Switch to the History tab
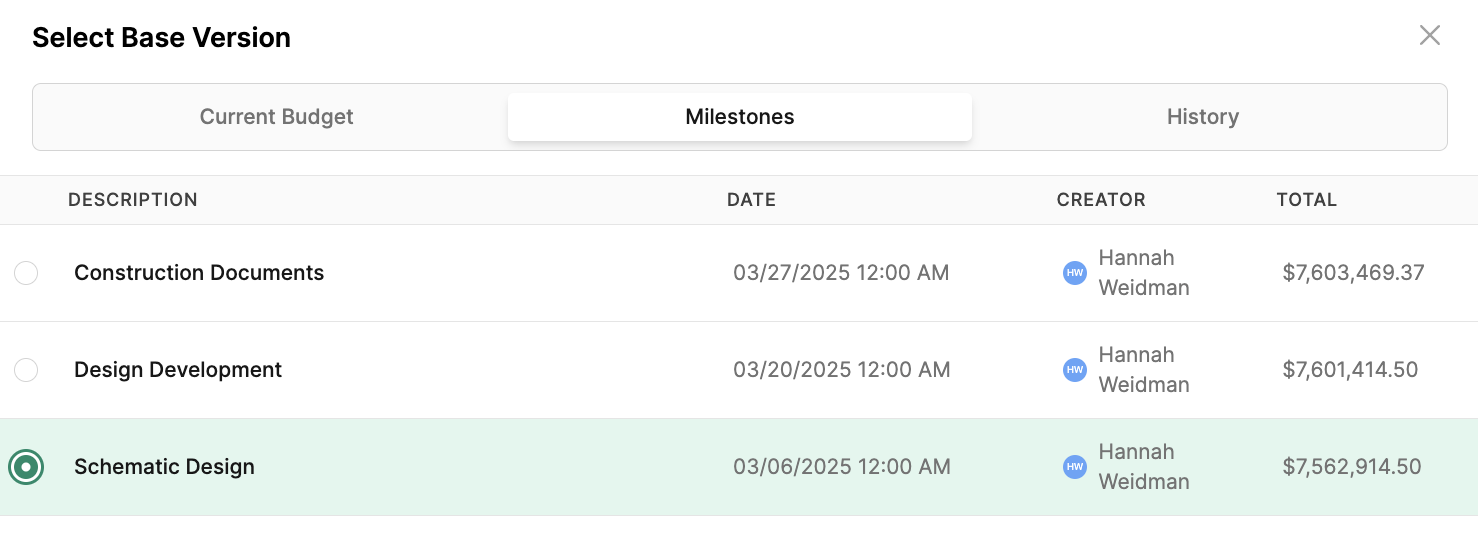Screen dimensions: 1478x549 (x=1202, y=117)
